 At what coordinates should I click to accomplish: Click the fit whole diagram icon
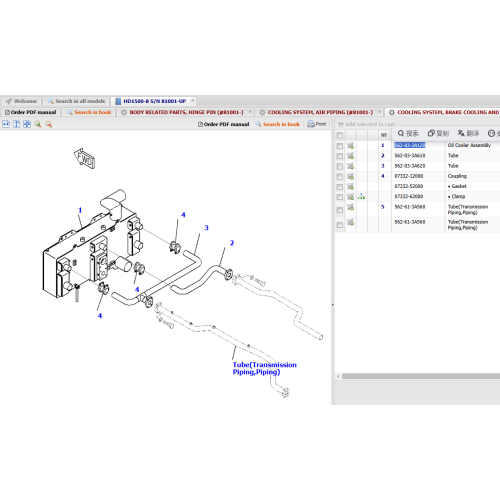27,124
